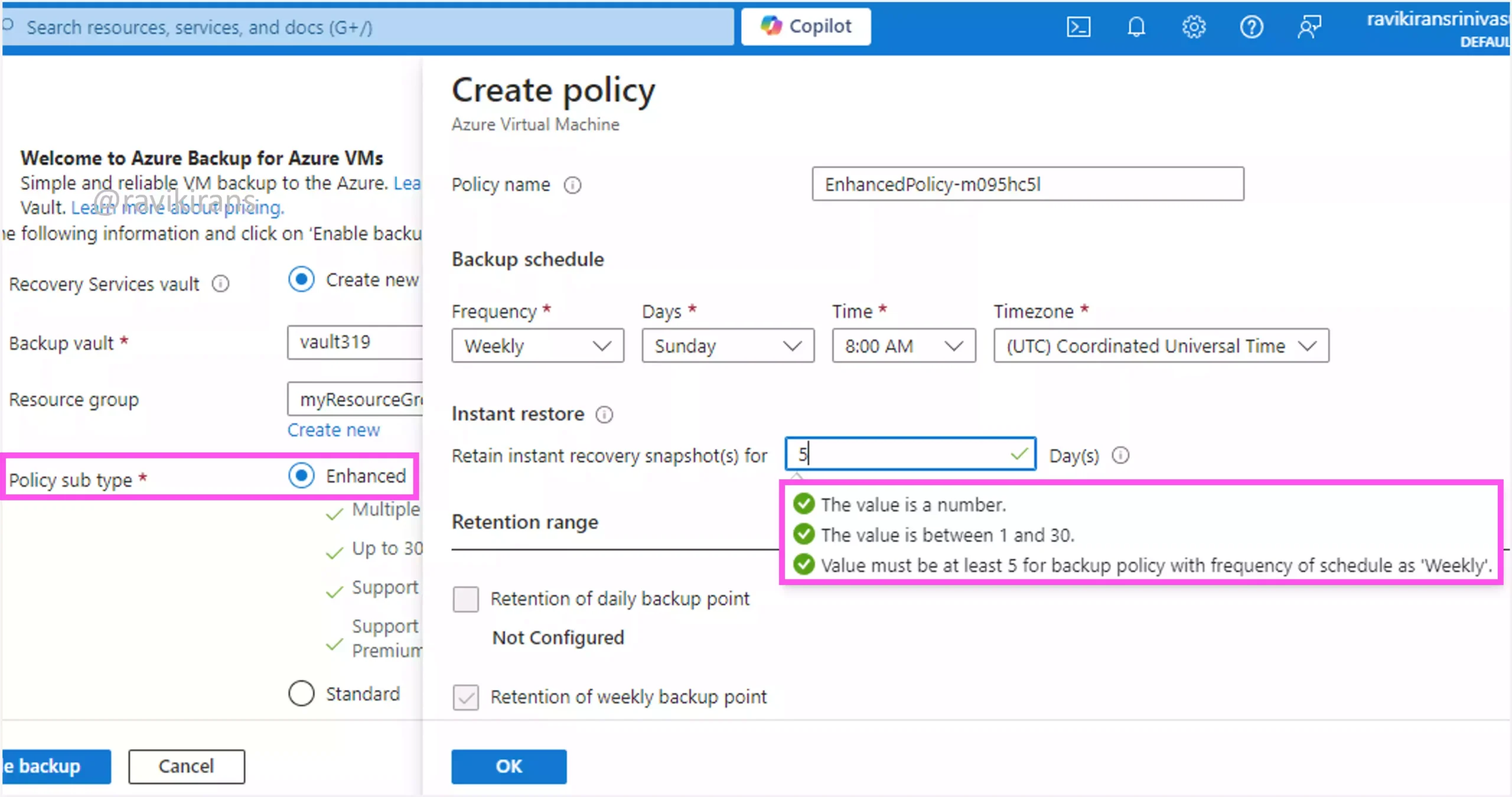Select the Standard policy sub type
The image size is (1512, 797).
pos(301,693)
